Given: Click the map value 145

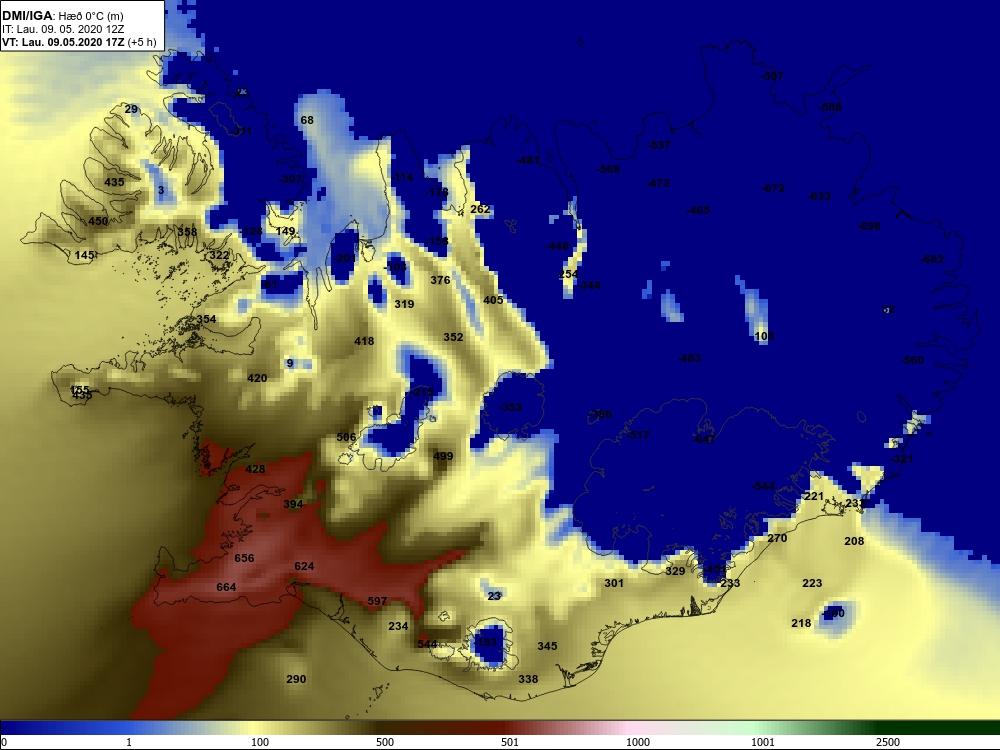Looking at the screenshot, I should (84, 255).
